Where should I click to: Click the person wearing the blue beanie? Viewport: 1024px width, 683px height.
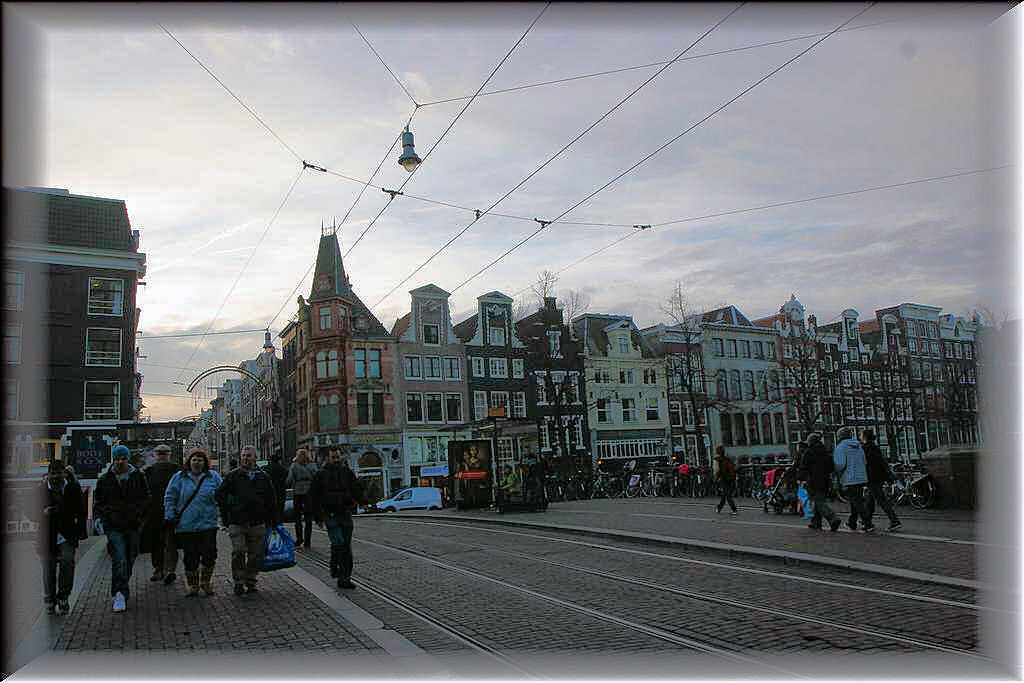[x=122, y=520]
